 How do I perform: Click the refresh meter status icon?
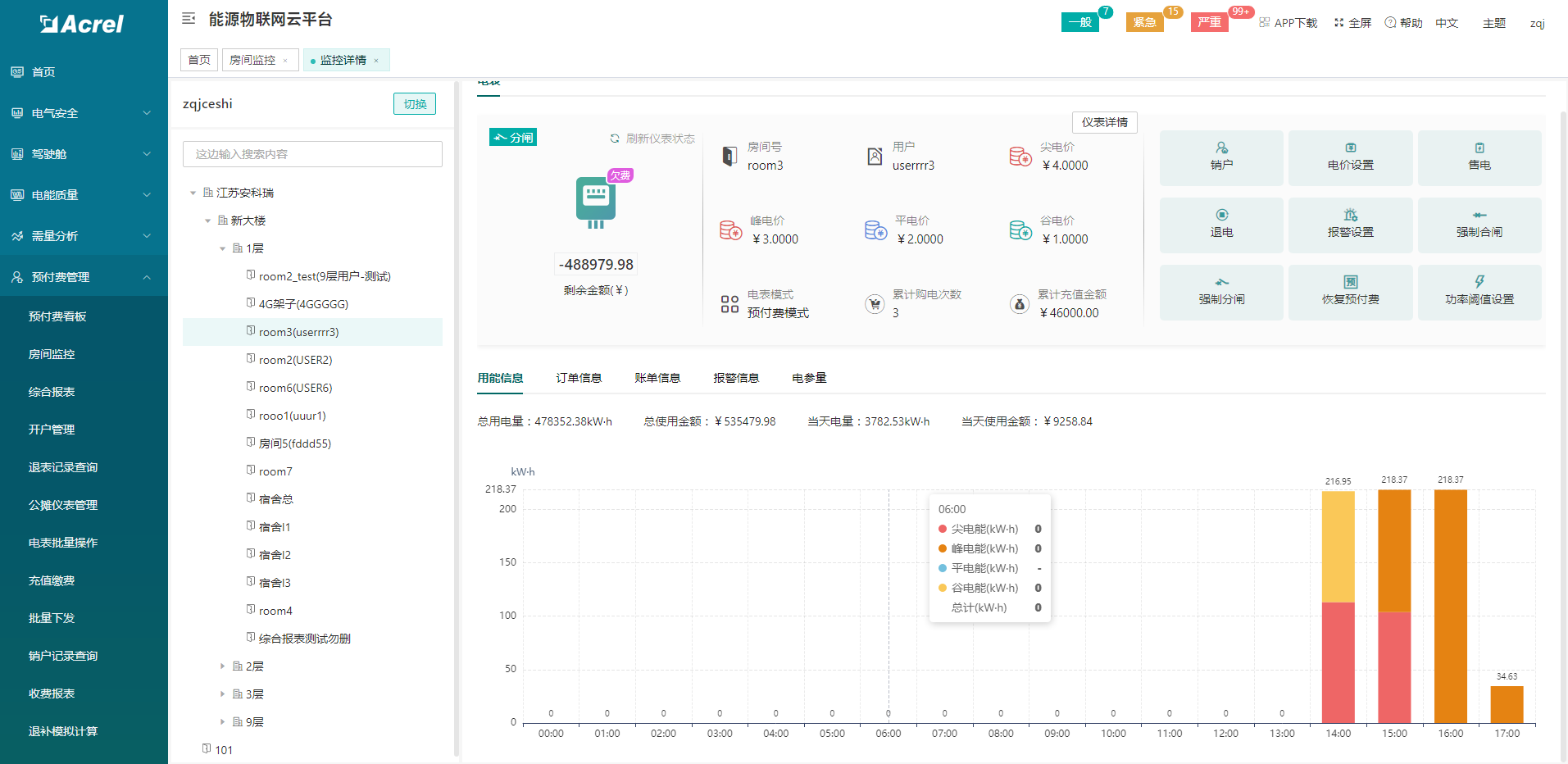click(613, 138)
